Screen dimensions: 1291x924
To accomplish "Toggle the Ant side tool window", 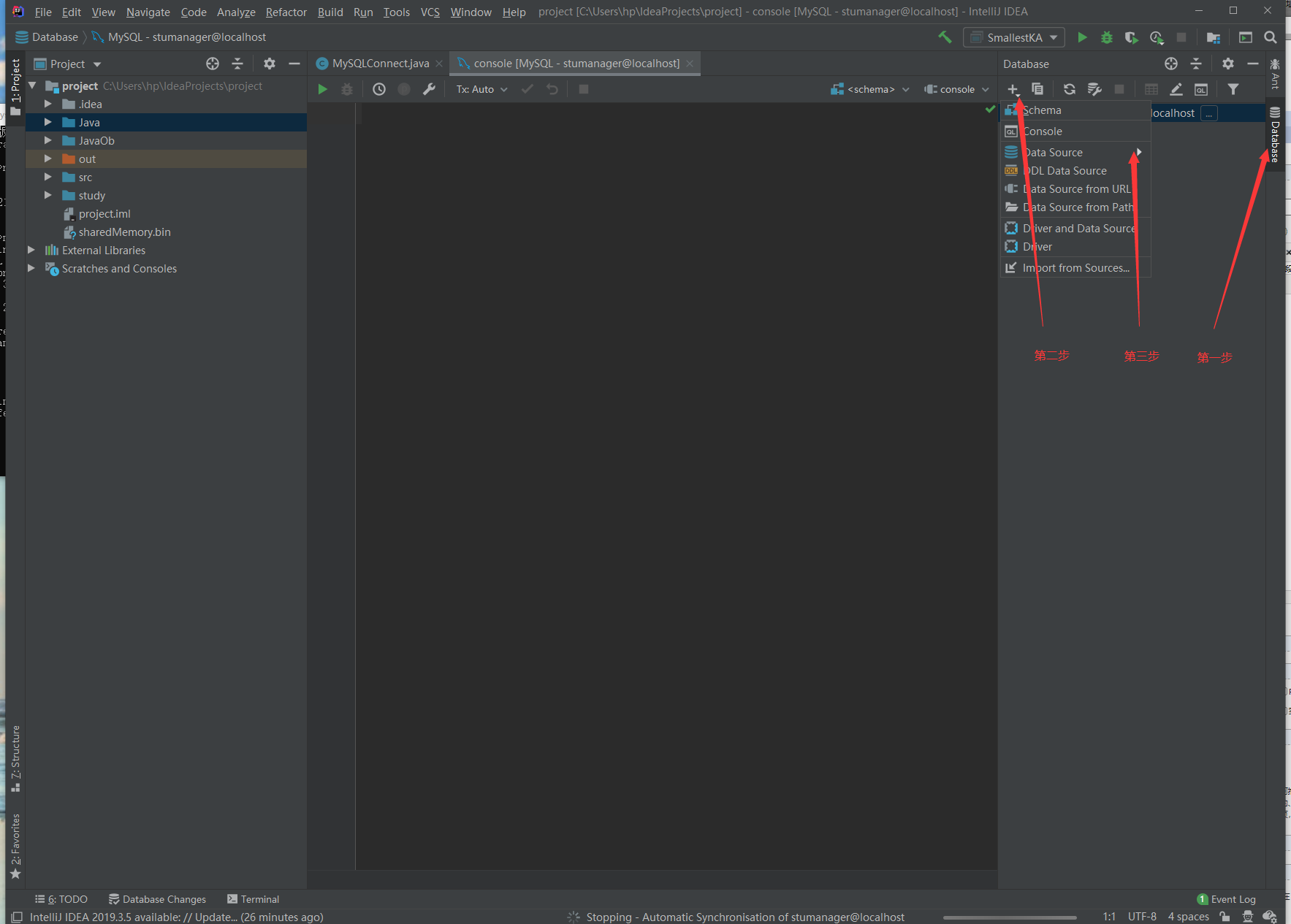I will [1275, 74].
